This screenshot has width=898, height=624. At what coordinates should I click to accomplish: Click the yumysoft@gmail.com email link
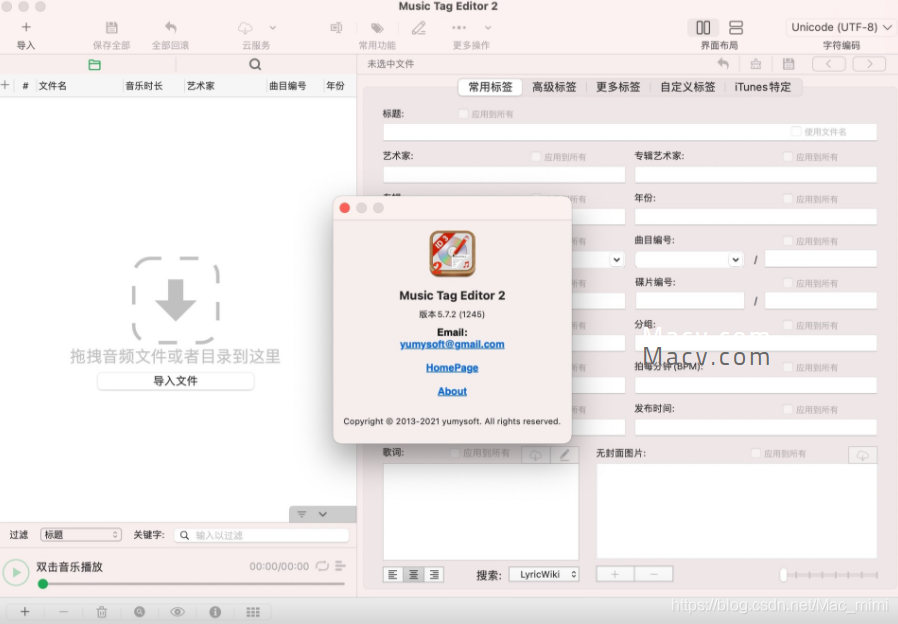(452, 344)
